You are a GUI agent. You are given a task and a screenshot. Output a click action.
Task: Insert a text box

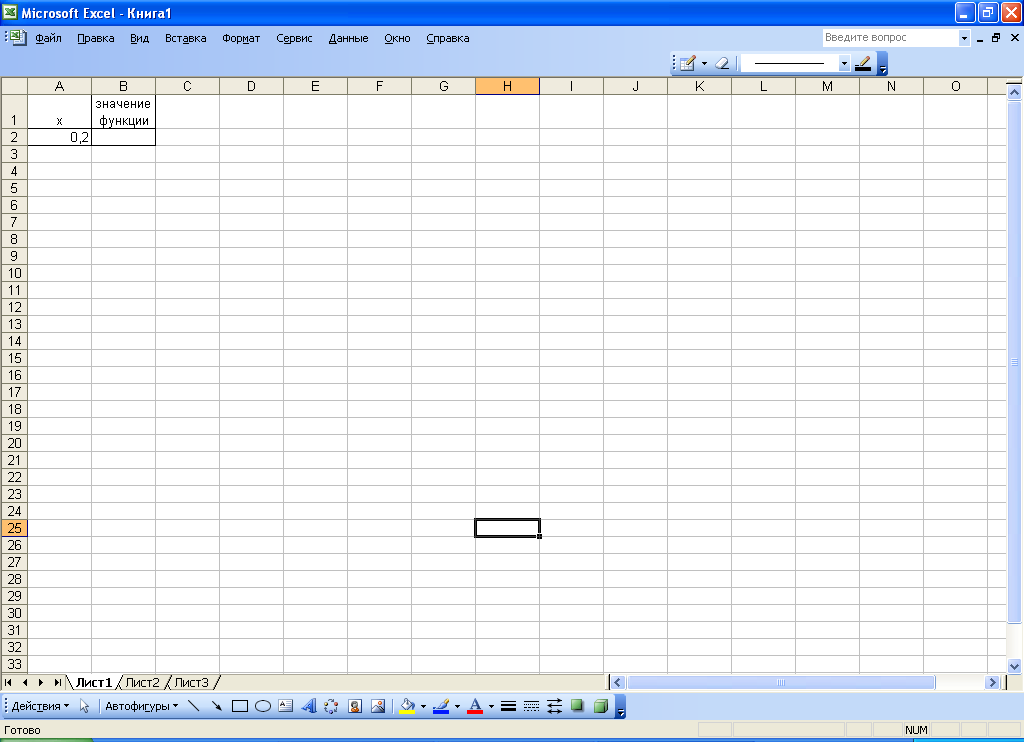[x=285, y=705]
